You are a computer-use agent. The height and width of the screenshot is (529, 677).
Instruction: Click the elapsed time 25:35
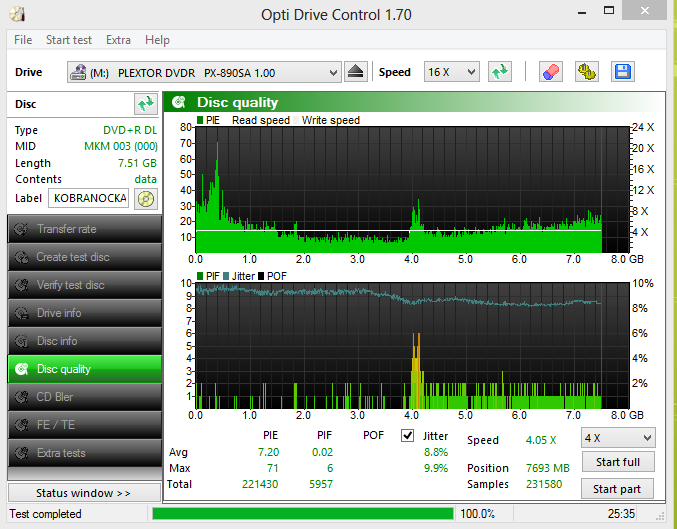[621, 514]
